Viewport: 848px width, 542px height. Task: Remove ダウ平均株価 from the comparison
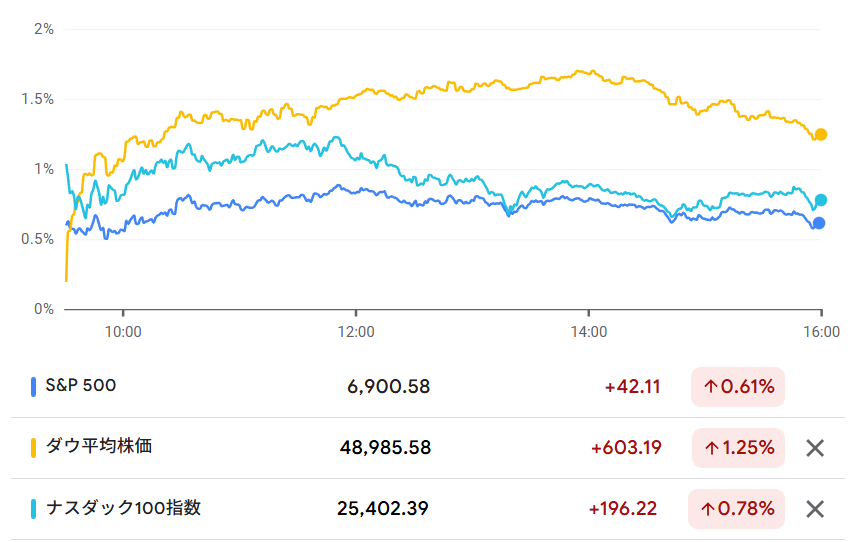tap(815, 448)
